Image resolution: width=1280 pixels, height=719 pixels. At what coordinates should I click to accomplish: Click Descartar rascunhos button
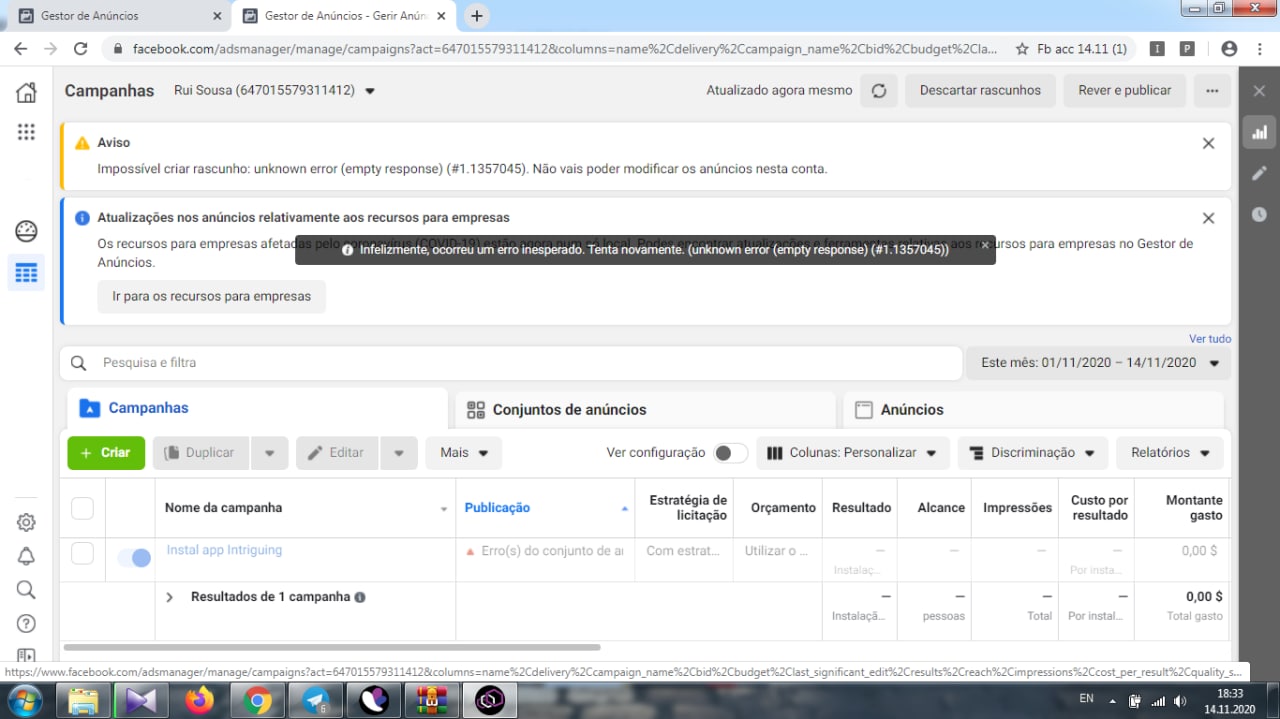coord(980,90)
